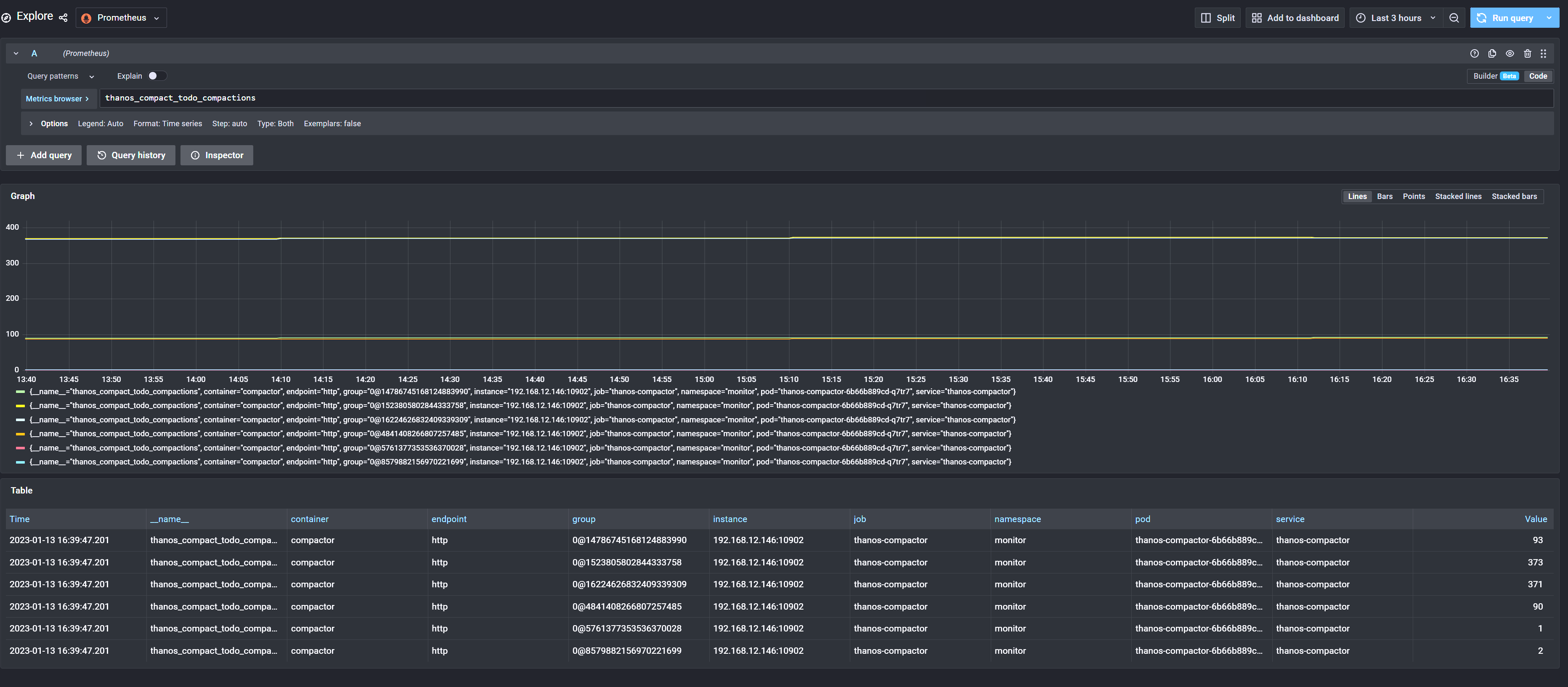Click the yellow series color swatch in legend

(x=20, y=405)
